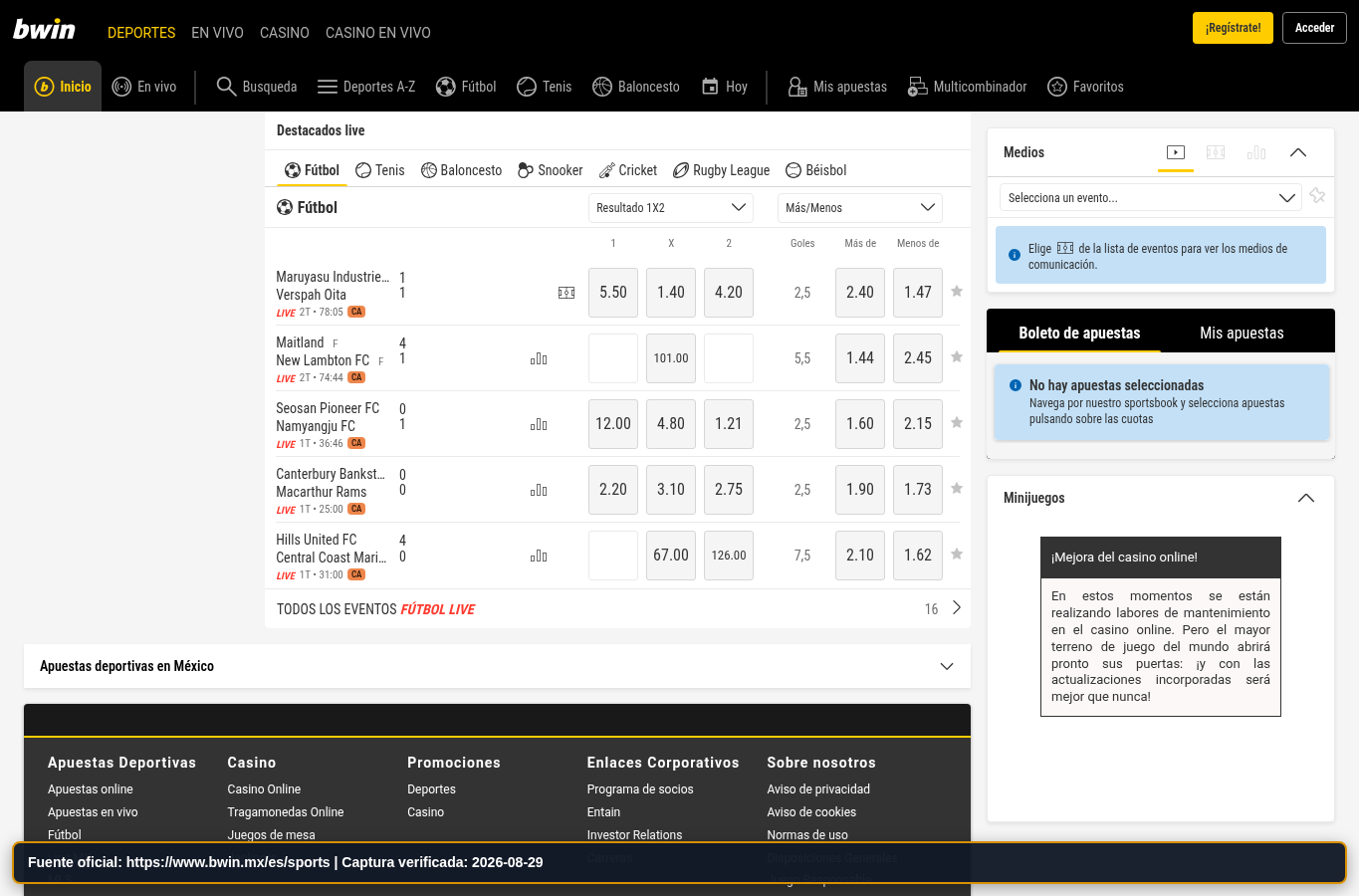Collapse the Minijuegos panel
This screenshot has width=1359, height=896.
click(x=1306, y=498)
